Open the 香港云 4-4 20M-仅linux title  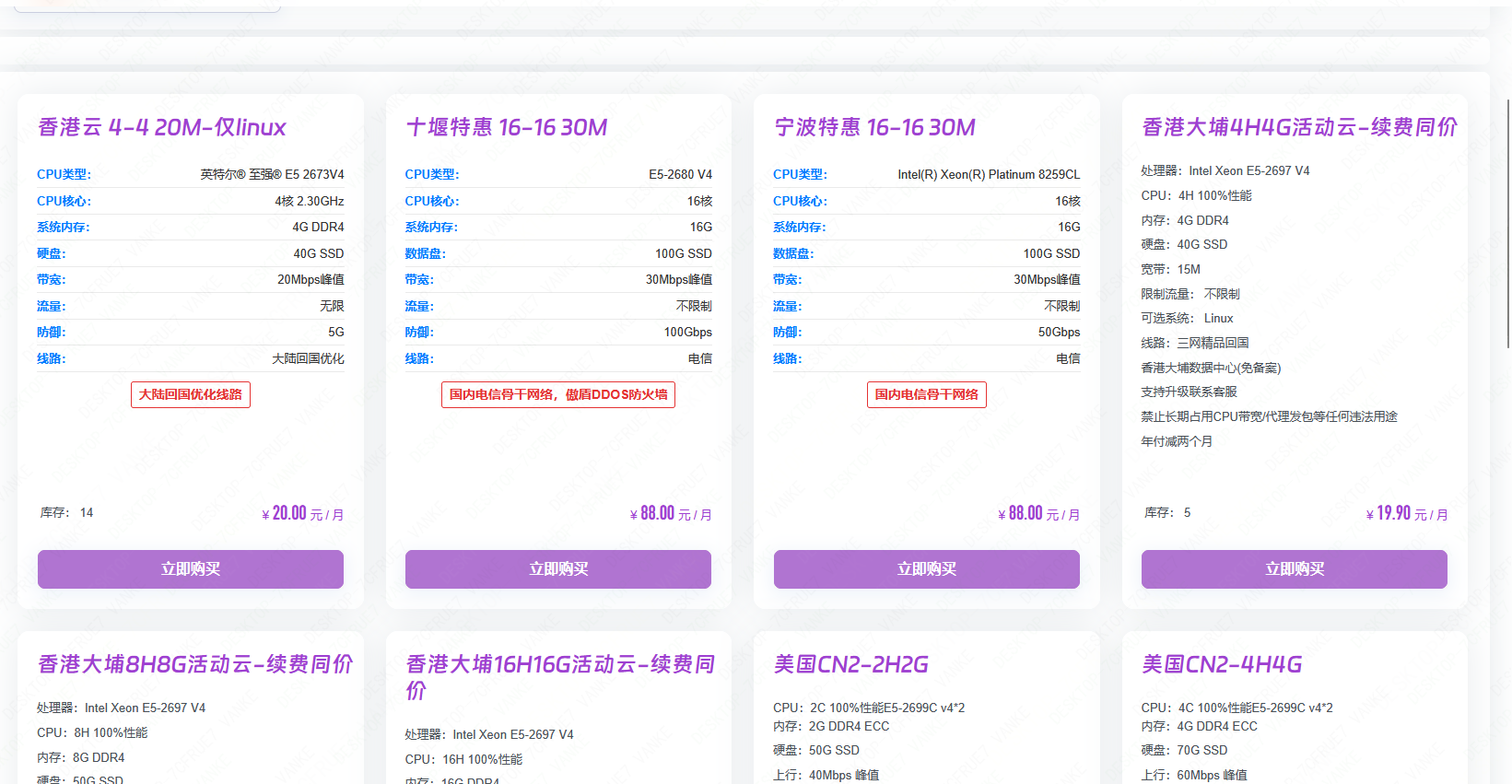point(162,127)
